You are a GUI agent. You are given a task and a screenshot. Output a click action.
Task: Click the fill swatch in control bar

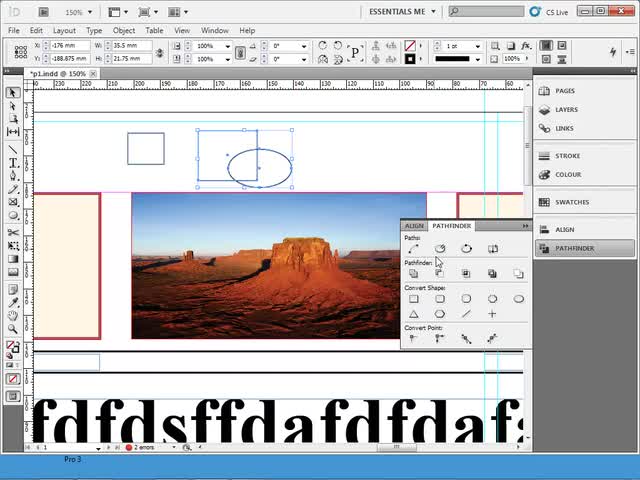(410, 45)
